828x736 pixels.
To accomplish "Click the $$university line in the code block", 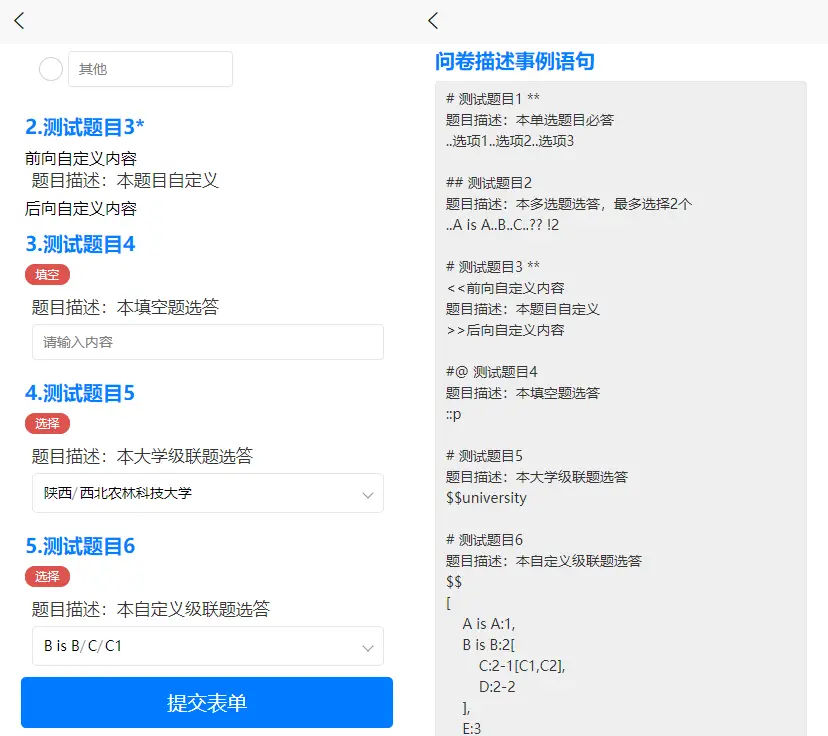I will click(x=486, y=498).
